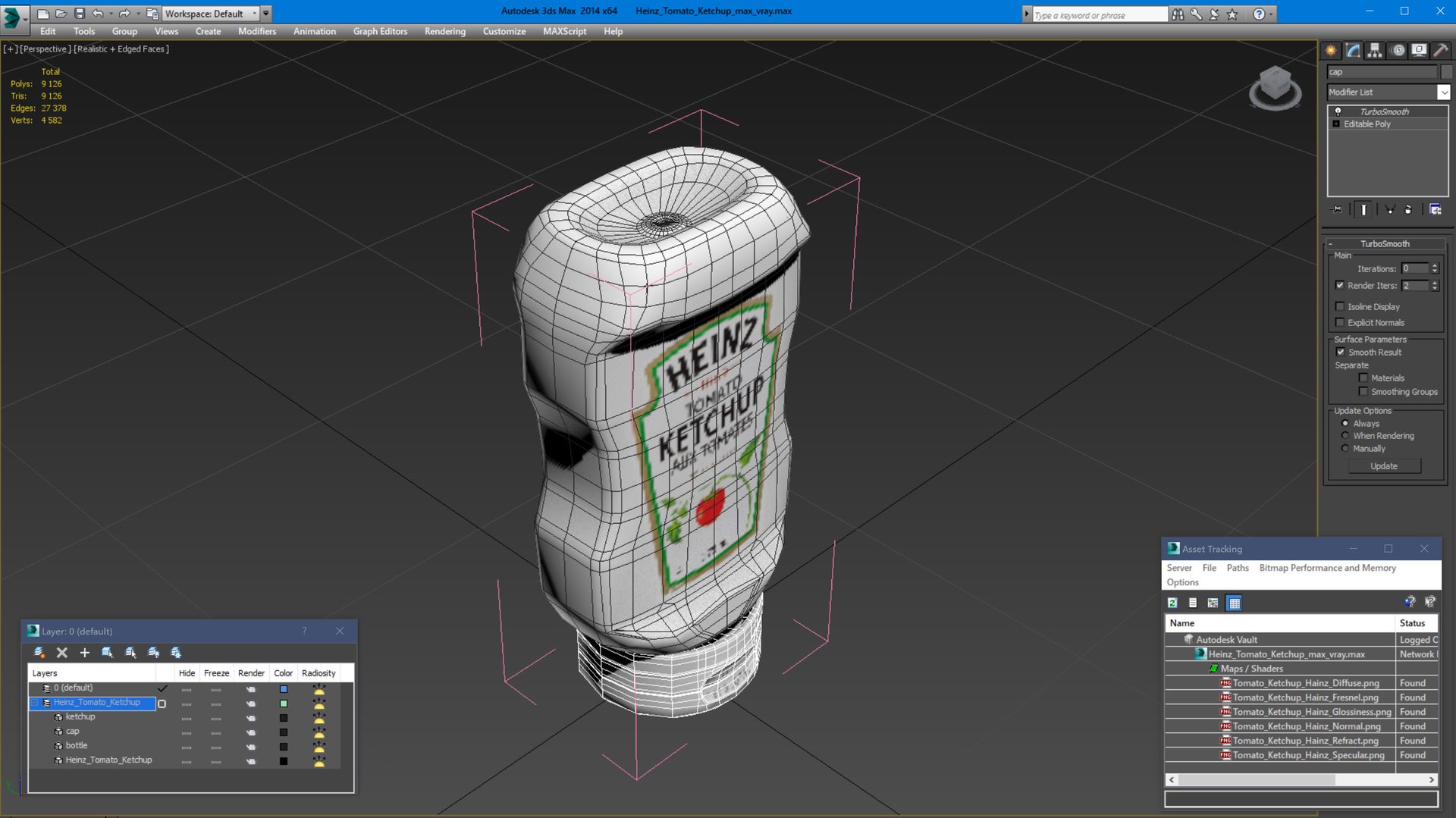Select Manually update option

coord(1345,449)
